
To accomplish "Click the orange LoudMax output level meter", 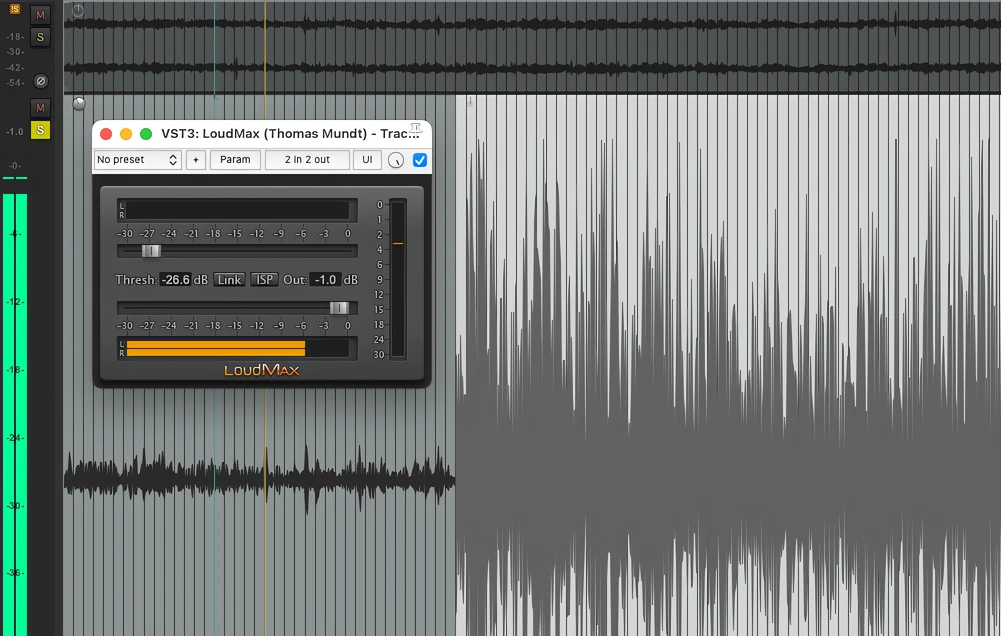I will 237,349.
